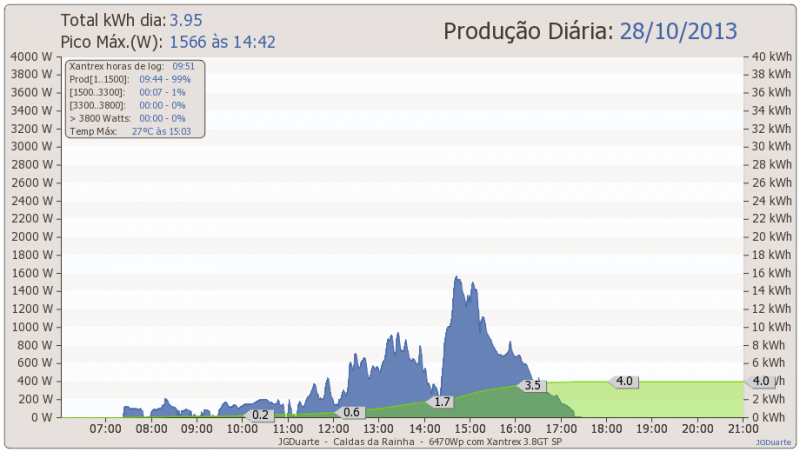The height and width of the screenshot is (452, 800).
Task: Click the blue JGDuarte text at bottom right
Action: 773,442
